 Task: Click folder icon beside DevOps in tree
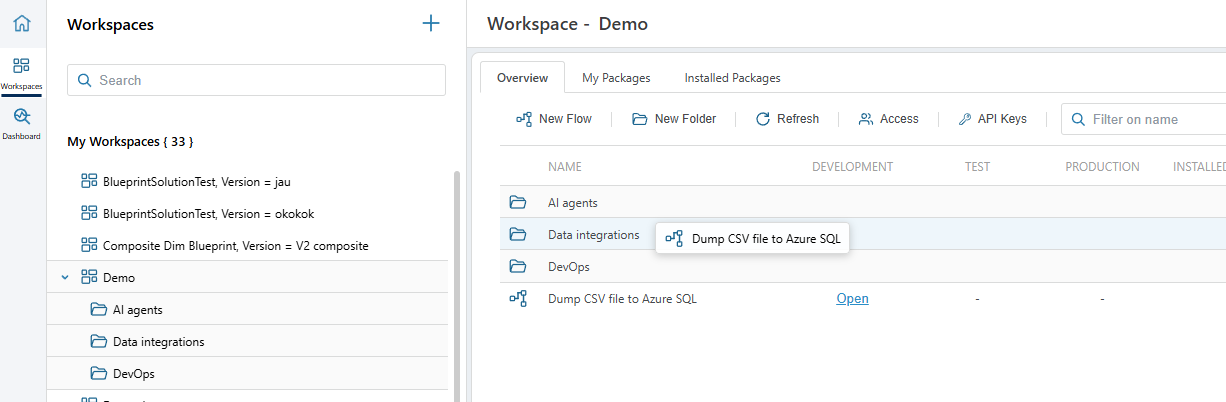98,374
